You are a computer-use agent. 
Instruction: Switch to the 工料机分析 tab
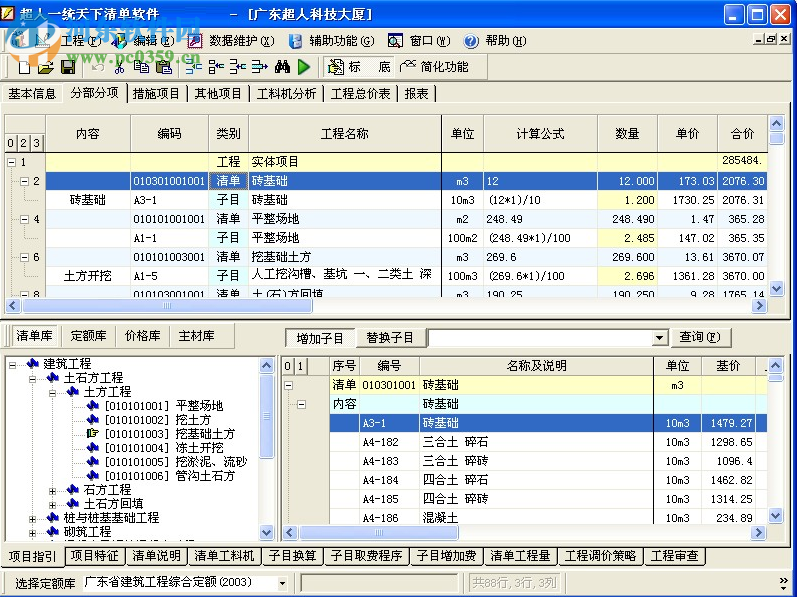click(x=286, y=93)
